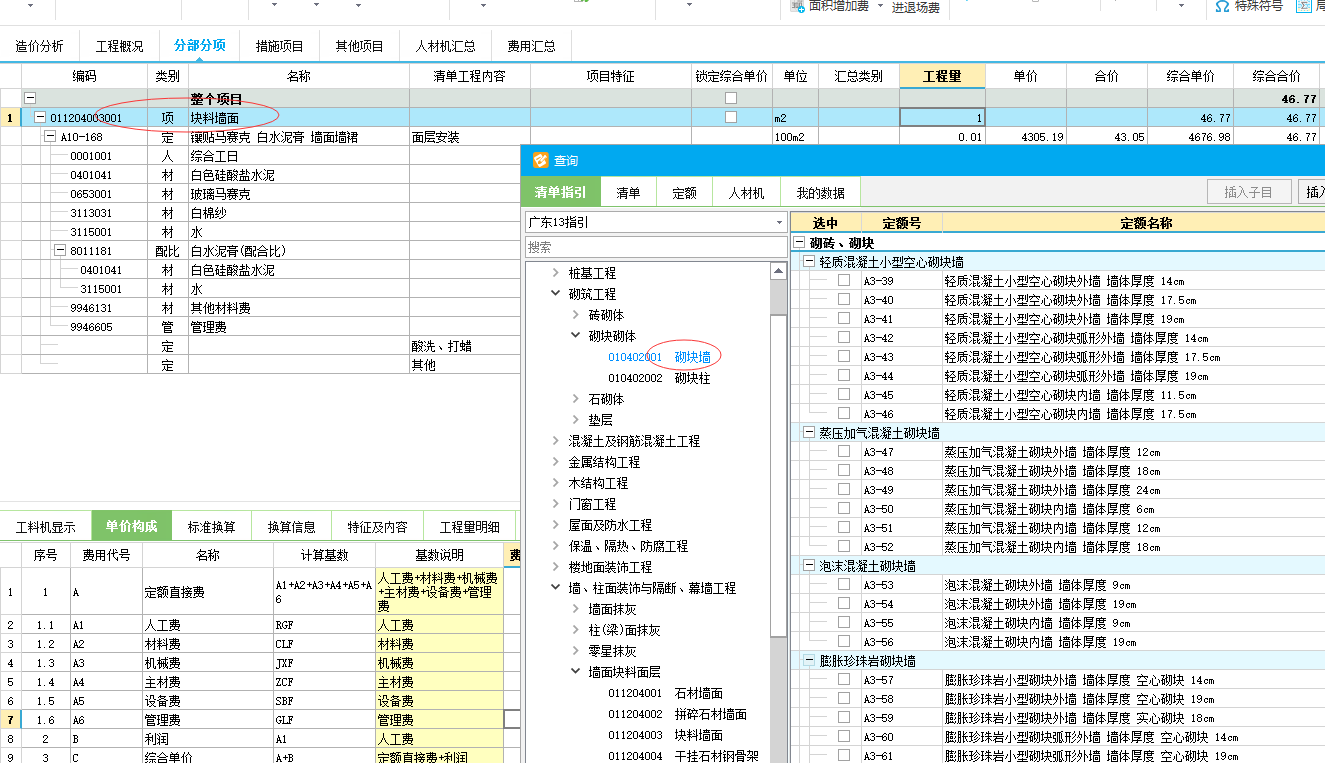1325x763 pixels.
Task: Select tree item 011204001 石材墙面
Action: click(665, 693)
